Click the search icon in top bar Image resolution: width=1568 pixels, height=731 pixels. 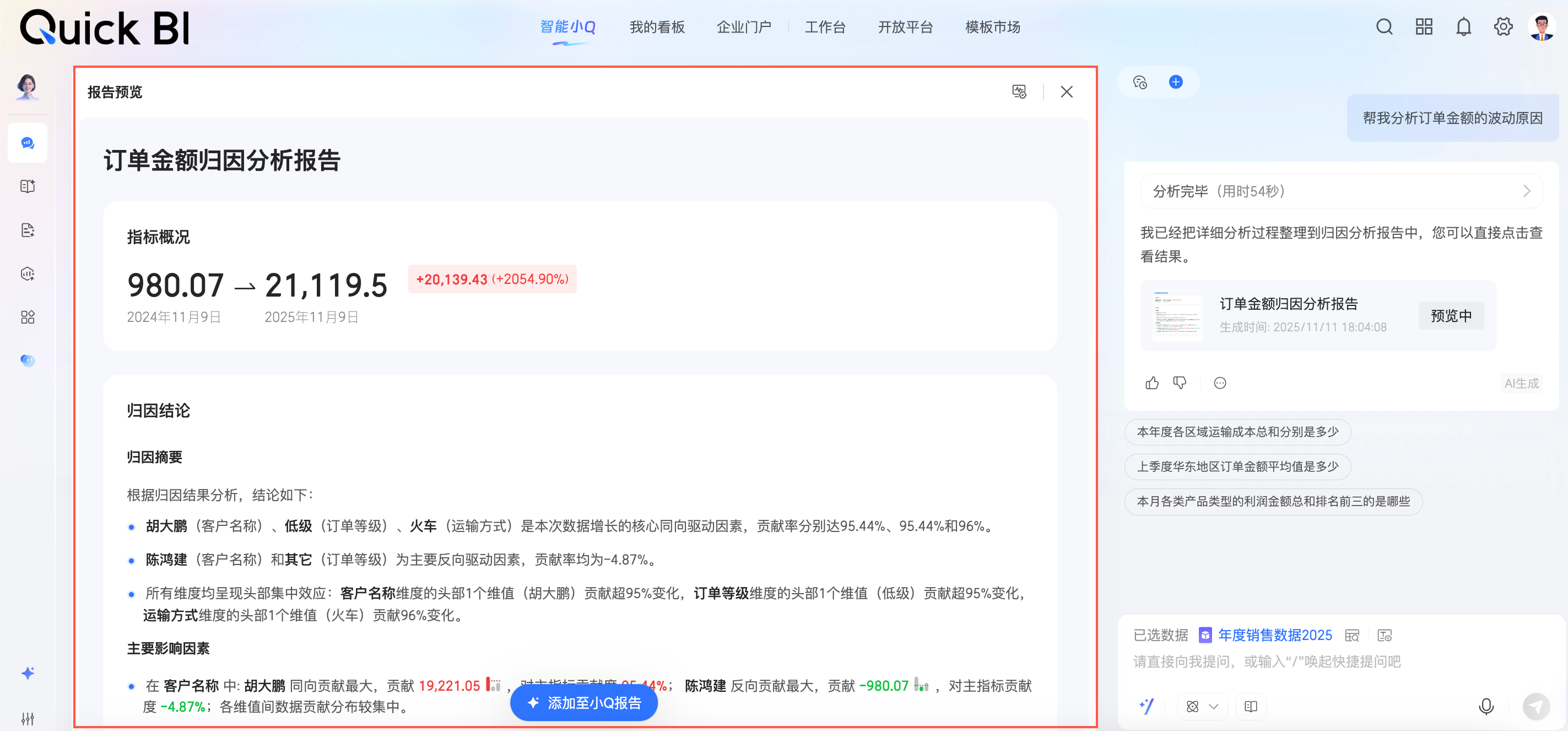[1384, 27]
